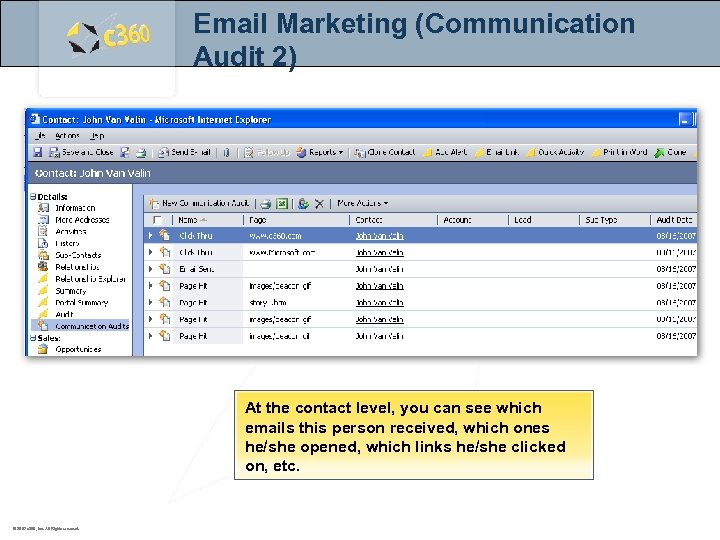Click Send E-mail in the toolbar
This screenshot has width=720, height=540.
184,152
